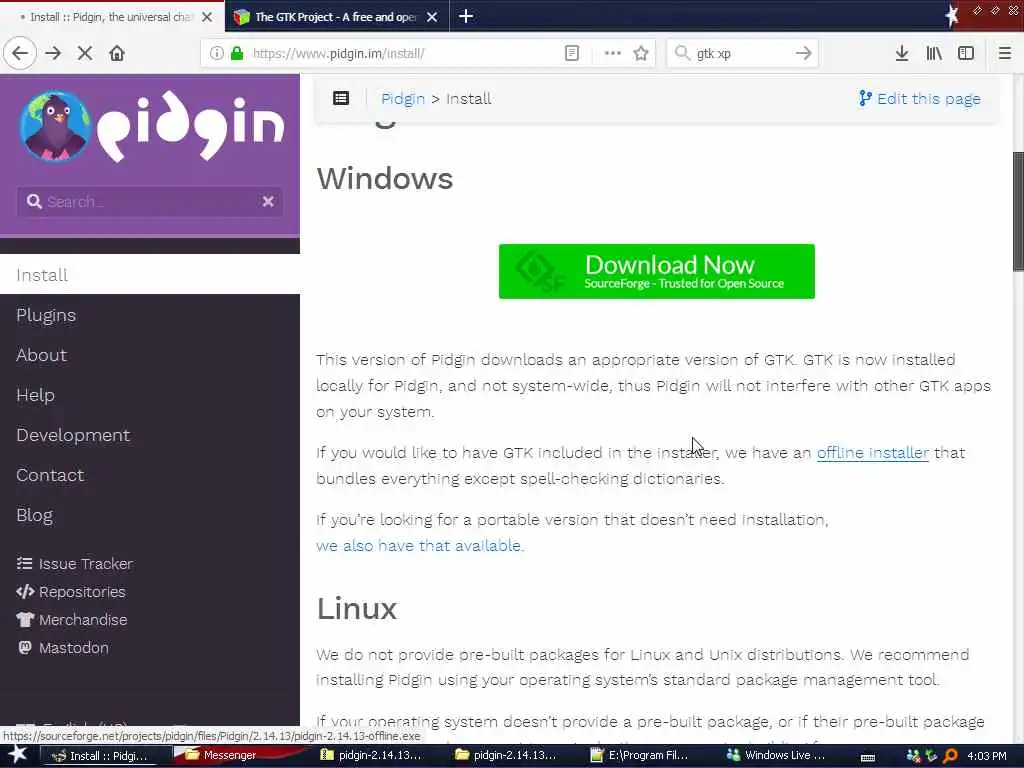The image size is (1024, 768).
Task: Open About in the sidebar
Action: click(x=41, y=355)
